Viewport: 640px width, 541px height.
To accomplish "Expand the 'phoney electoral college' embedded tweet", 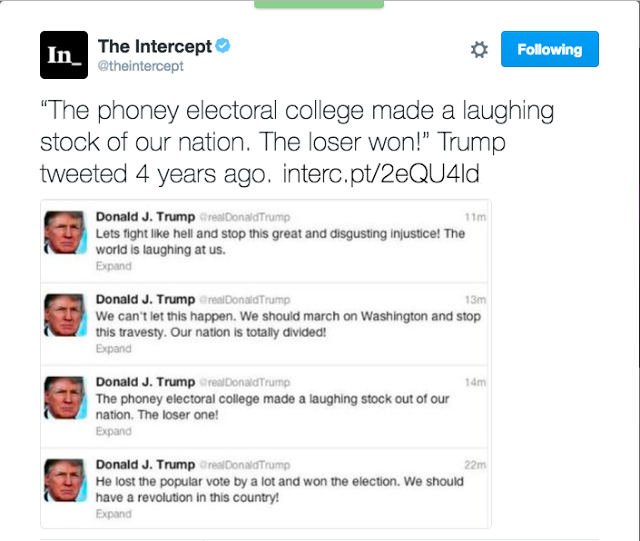I will pos(113,431).
